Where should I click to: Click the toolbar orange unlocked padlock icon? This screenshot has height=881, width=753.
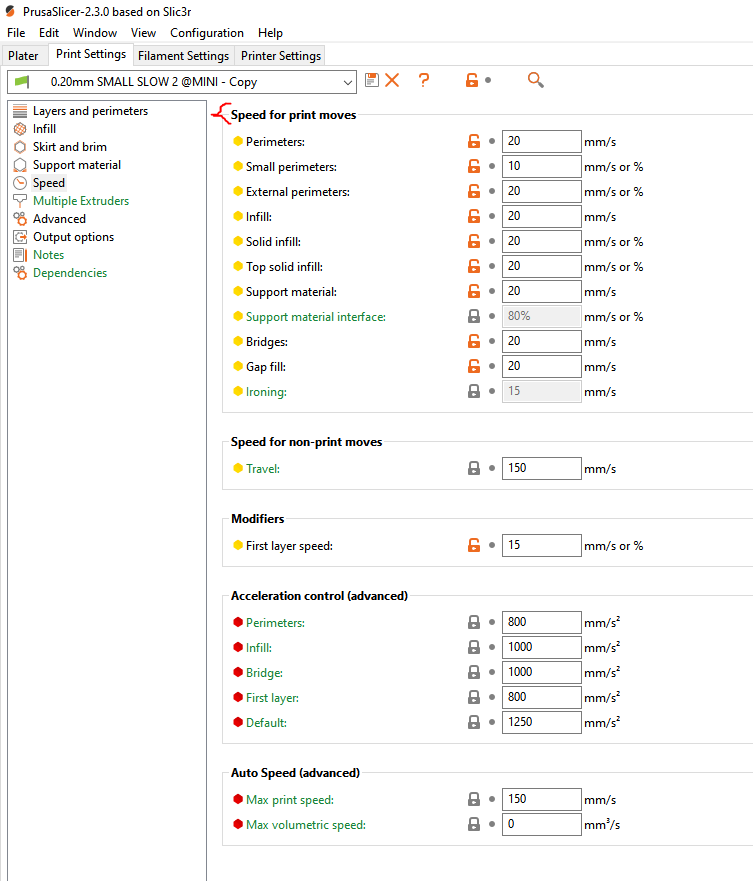pos(472,80)
